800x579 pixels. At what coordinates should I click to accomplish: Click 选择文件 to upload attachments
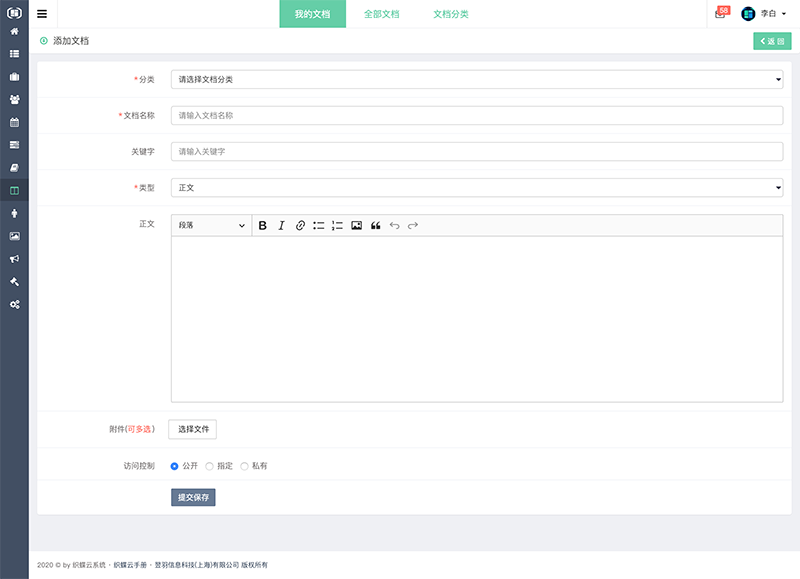point(193,428)
